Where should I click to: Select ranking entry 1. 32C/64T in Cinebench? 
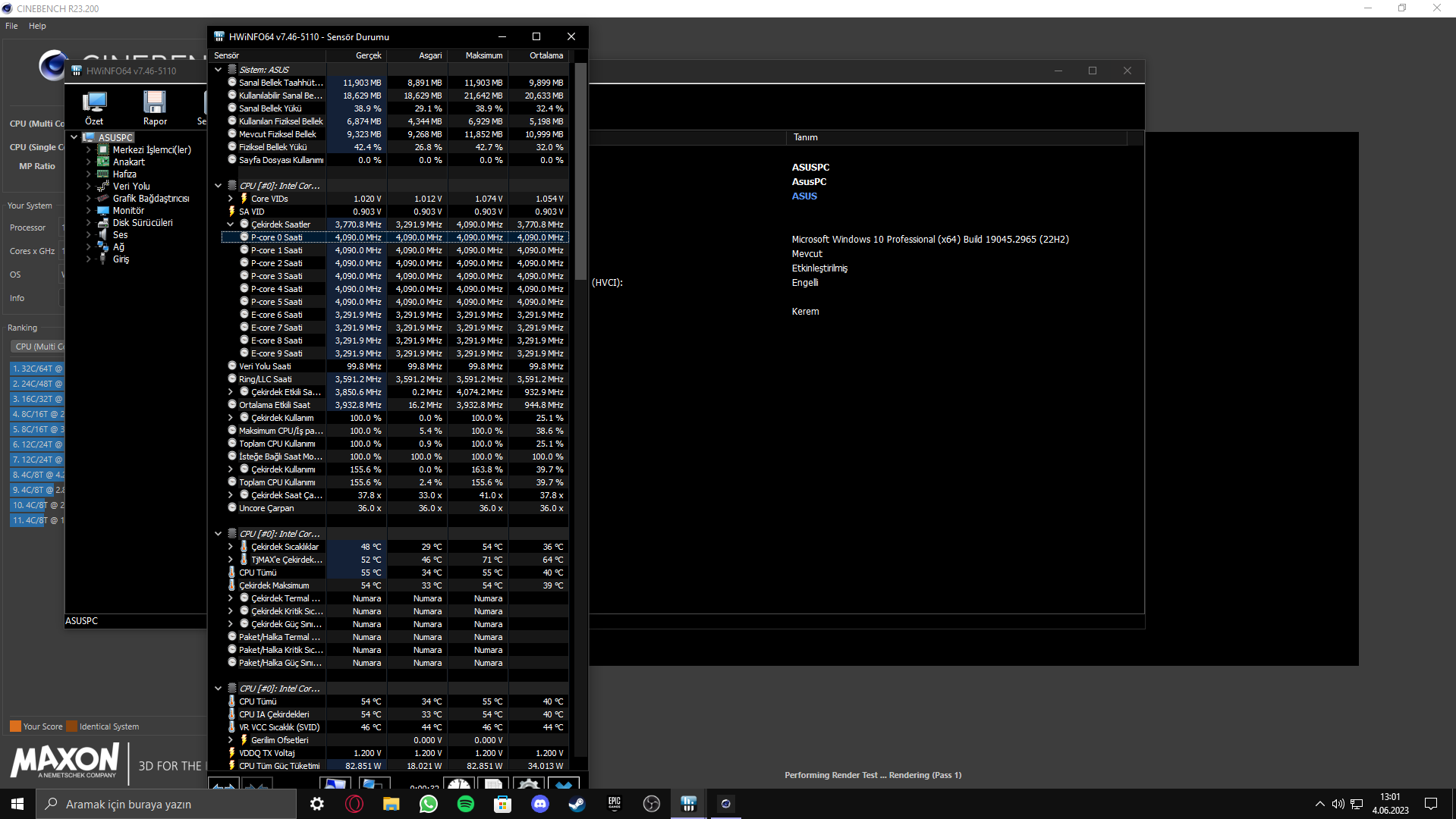point(37,369)
